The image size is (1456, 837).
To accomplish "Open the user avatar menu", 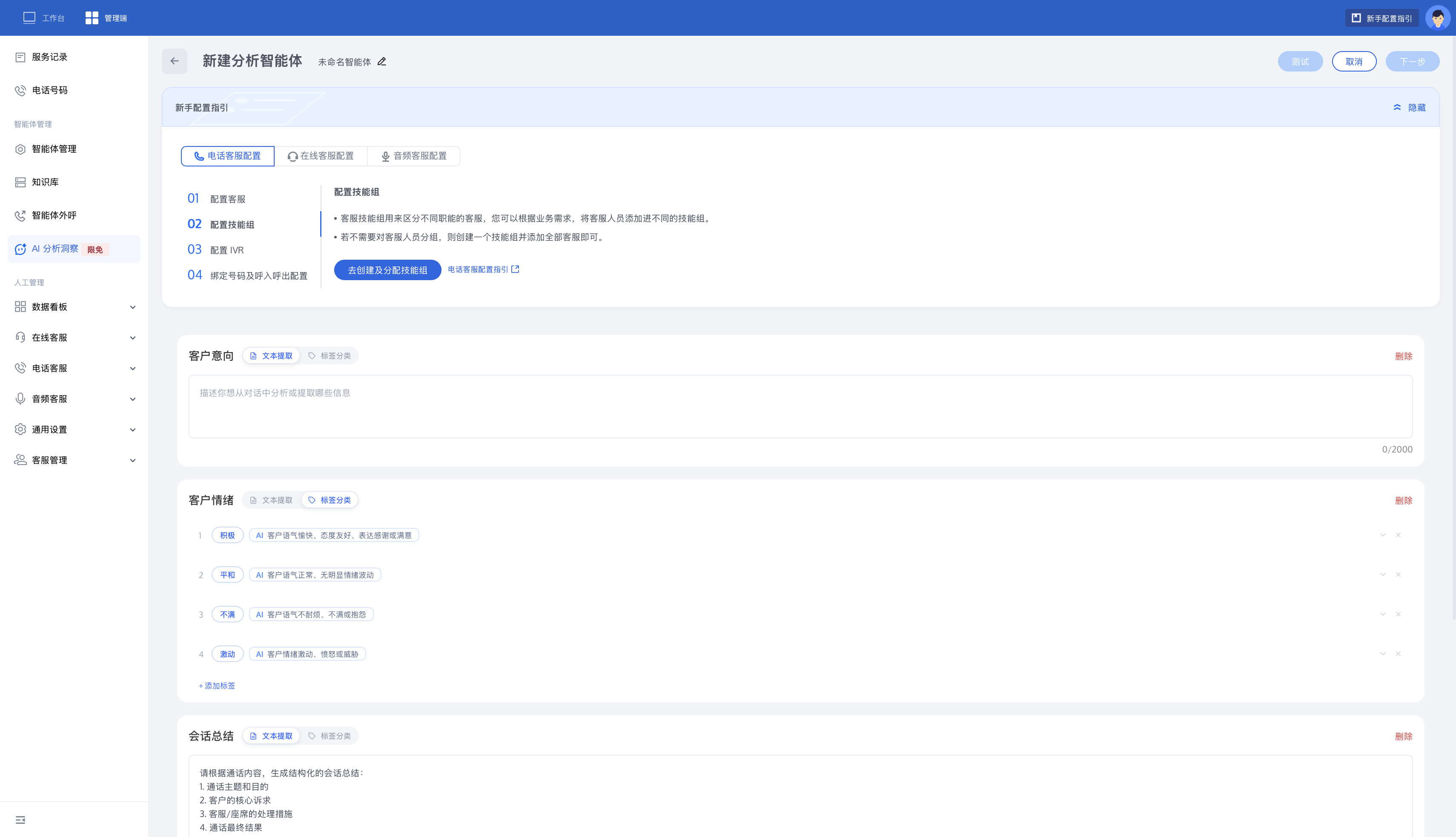I will coord(1438,18).
